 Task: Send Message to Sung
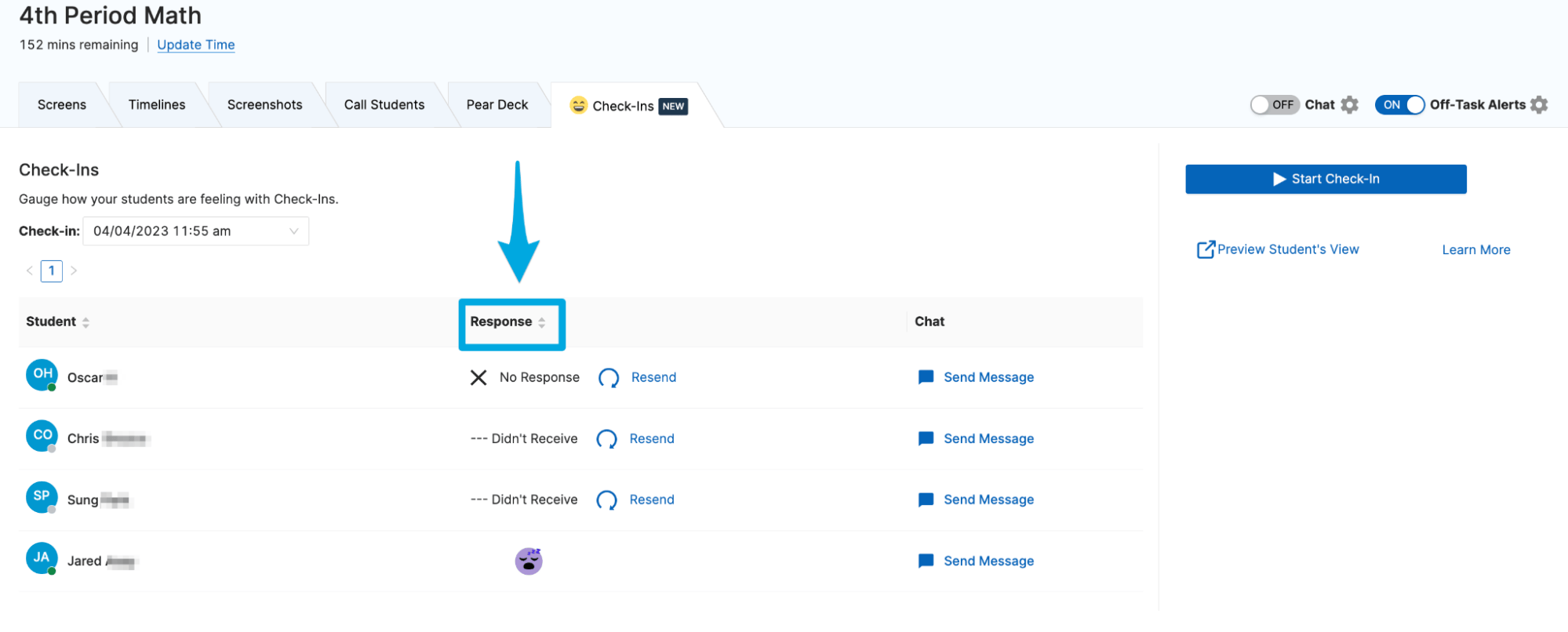tap(988, 499)
